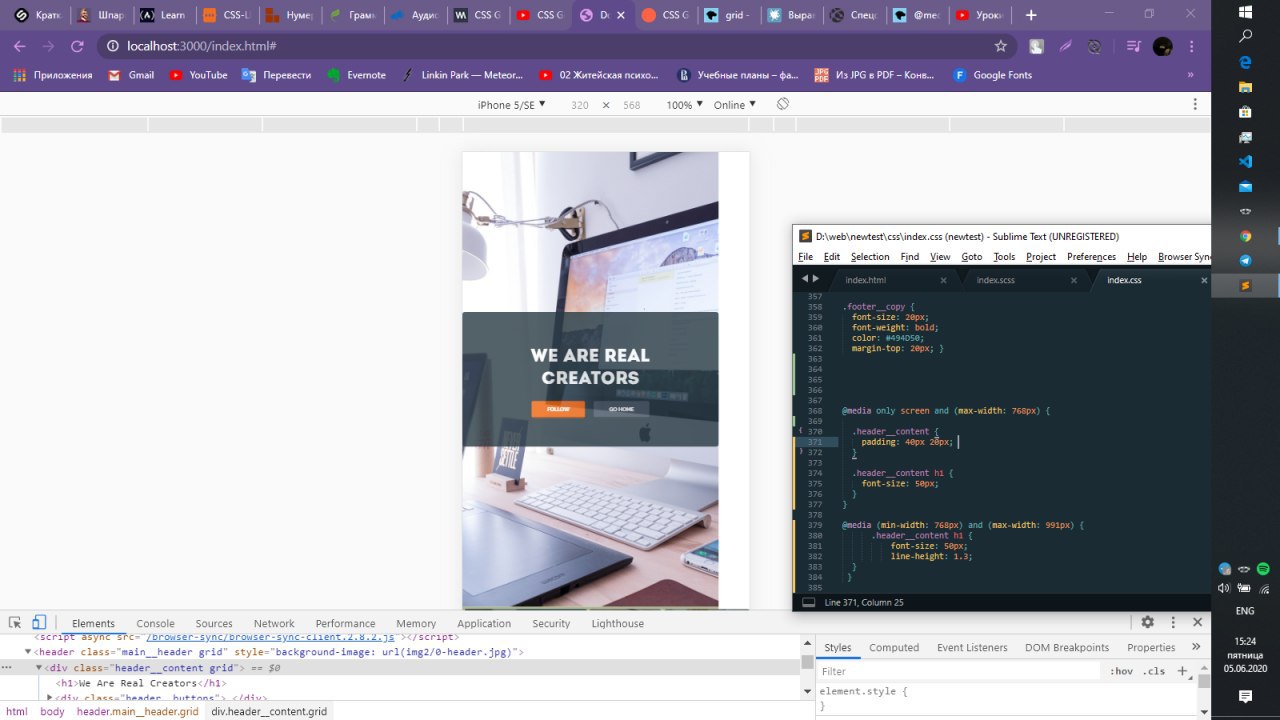
Task: Open Windows notification center icon
Action: [1245, 696]
